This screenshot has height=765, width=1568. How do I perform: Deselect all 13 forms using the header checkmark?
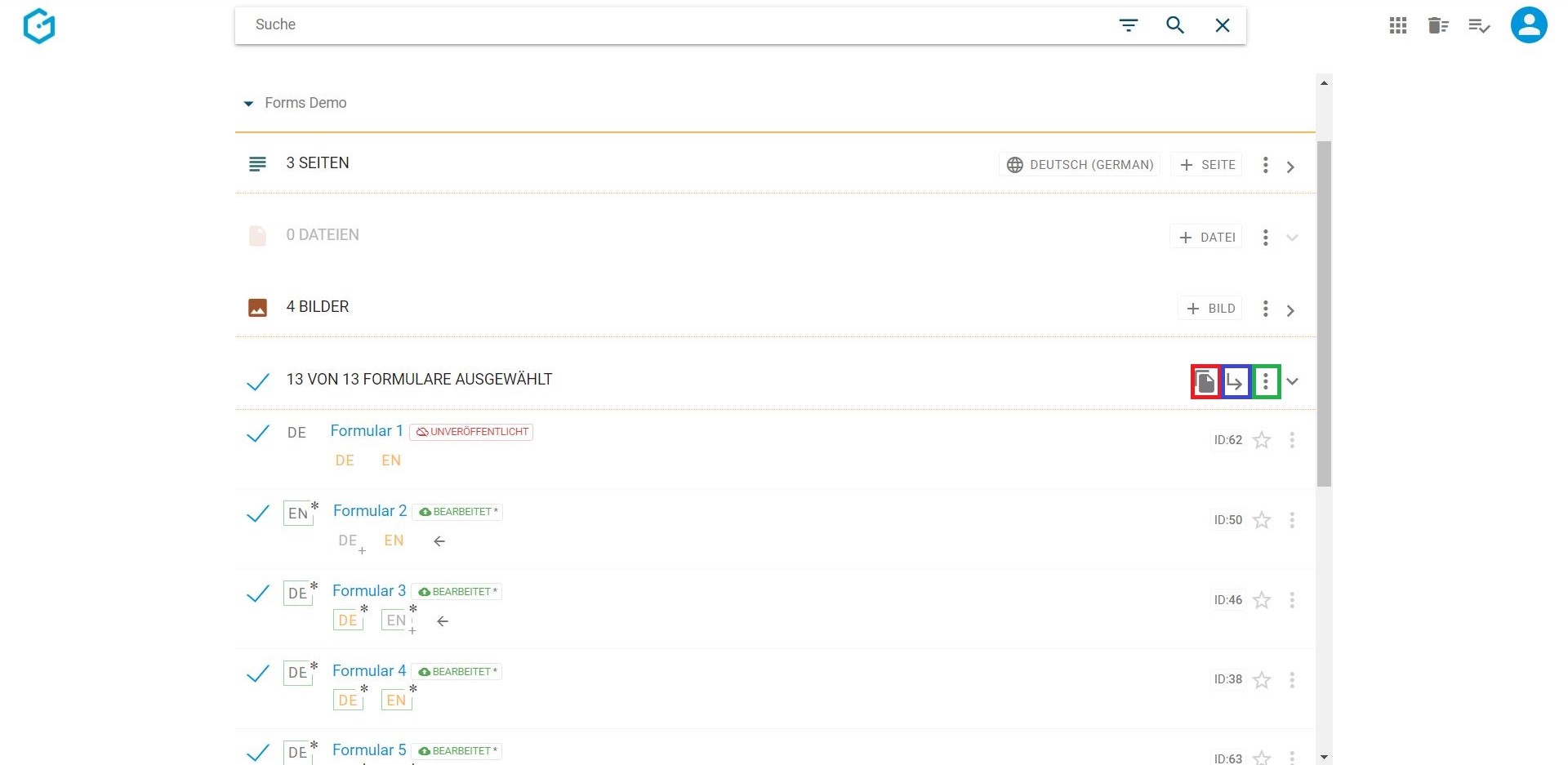click(x=258, y=381)
